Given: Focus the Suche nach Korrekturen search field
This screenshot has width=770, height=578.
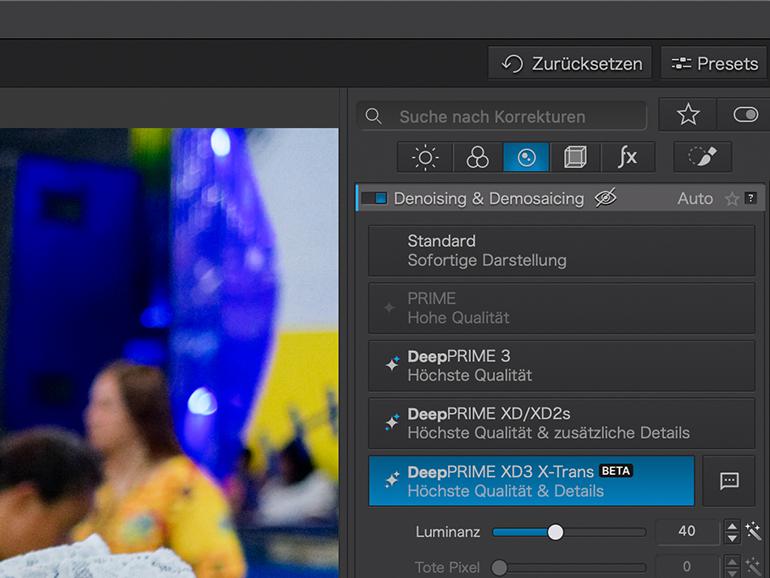Looking at the screenshot, I should pyautogui.click(x=502, y=116).
